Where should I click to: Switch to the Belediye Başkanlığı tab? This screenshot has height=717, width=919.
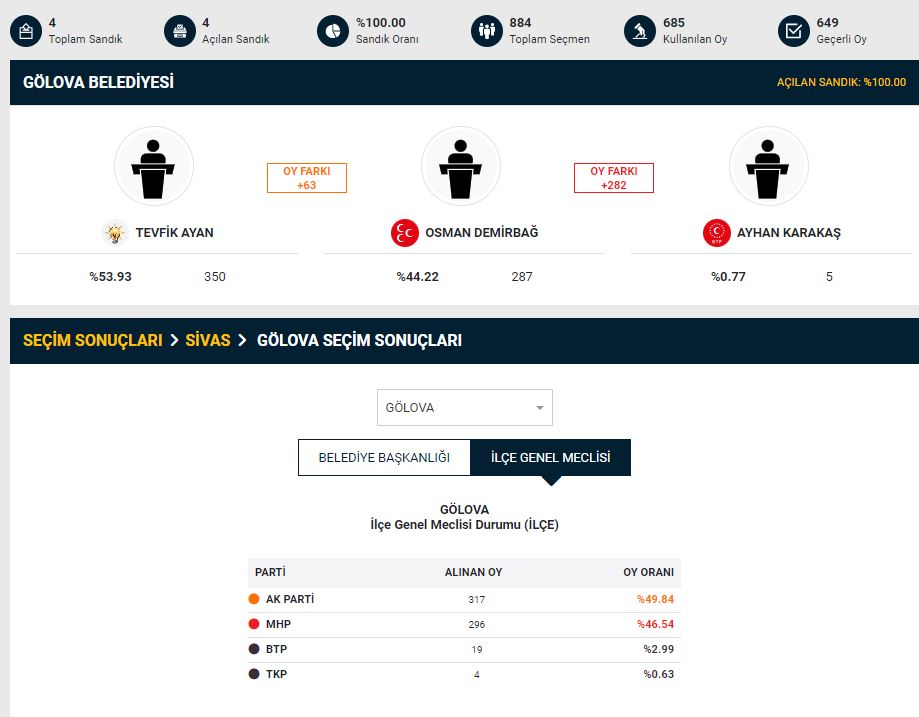click(384, 458)
